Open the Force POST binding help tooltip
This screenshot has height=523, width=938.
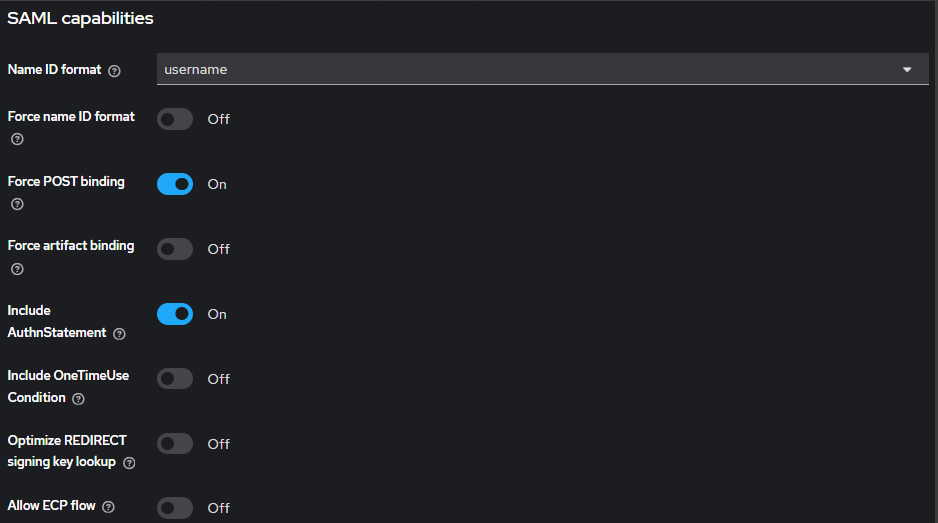point(17,204)
